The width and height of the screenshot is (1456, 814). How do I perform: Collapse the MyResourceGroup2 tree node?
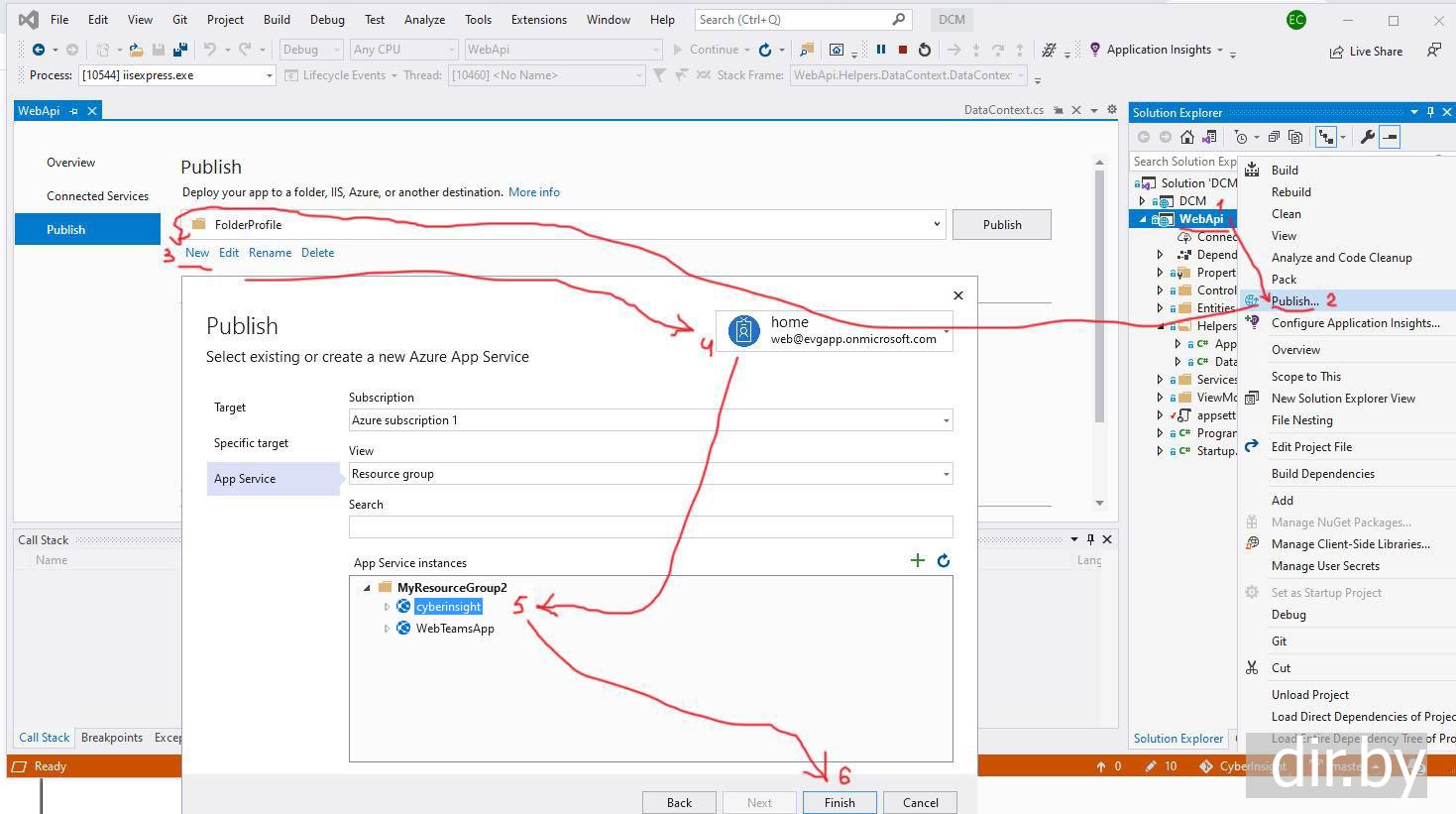coord(367,588)
